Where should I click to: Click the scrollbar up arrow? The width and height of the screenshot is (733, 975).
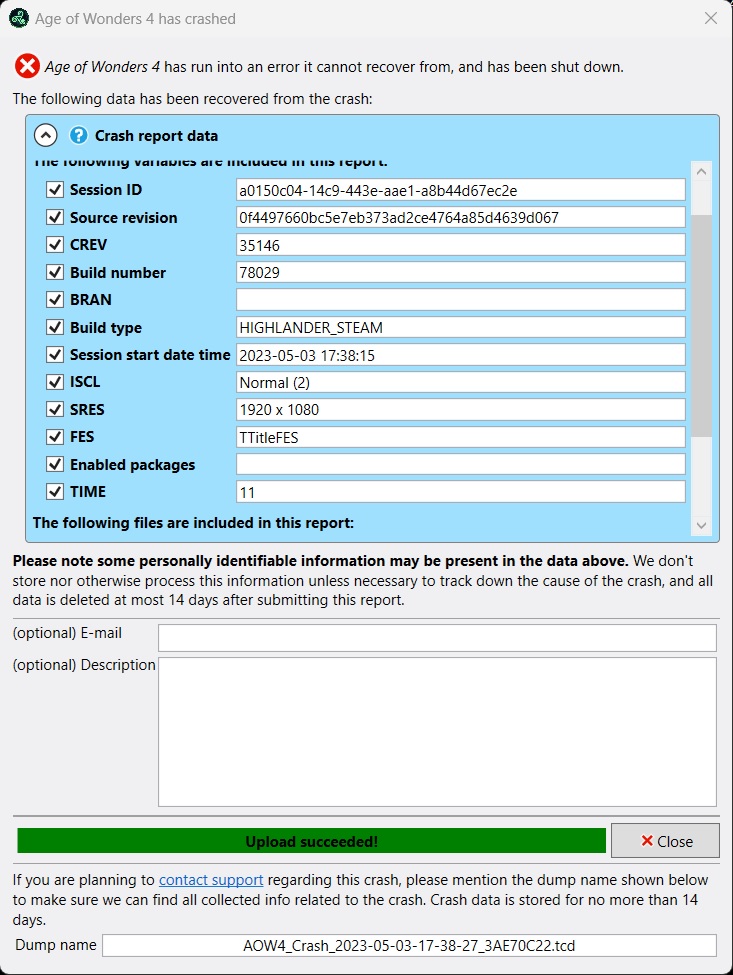pos(701,171)
